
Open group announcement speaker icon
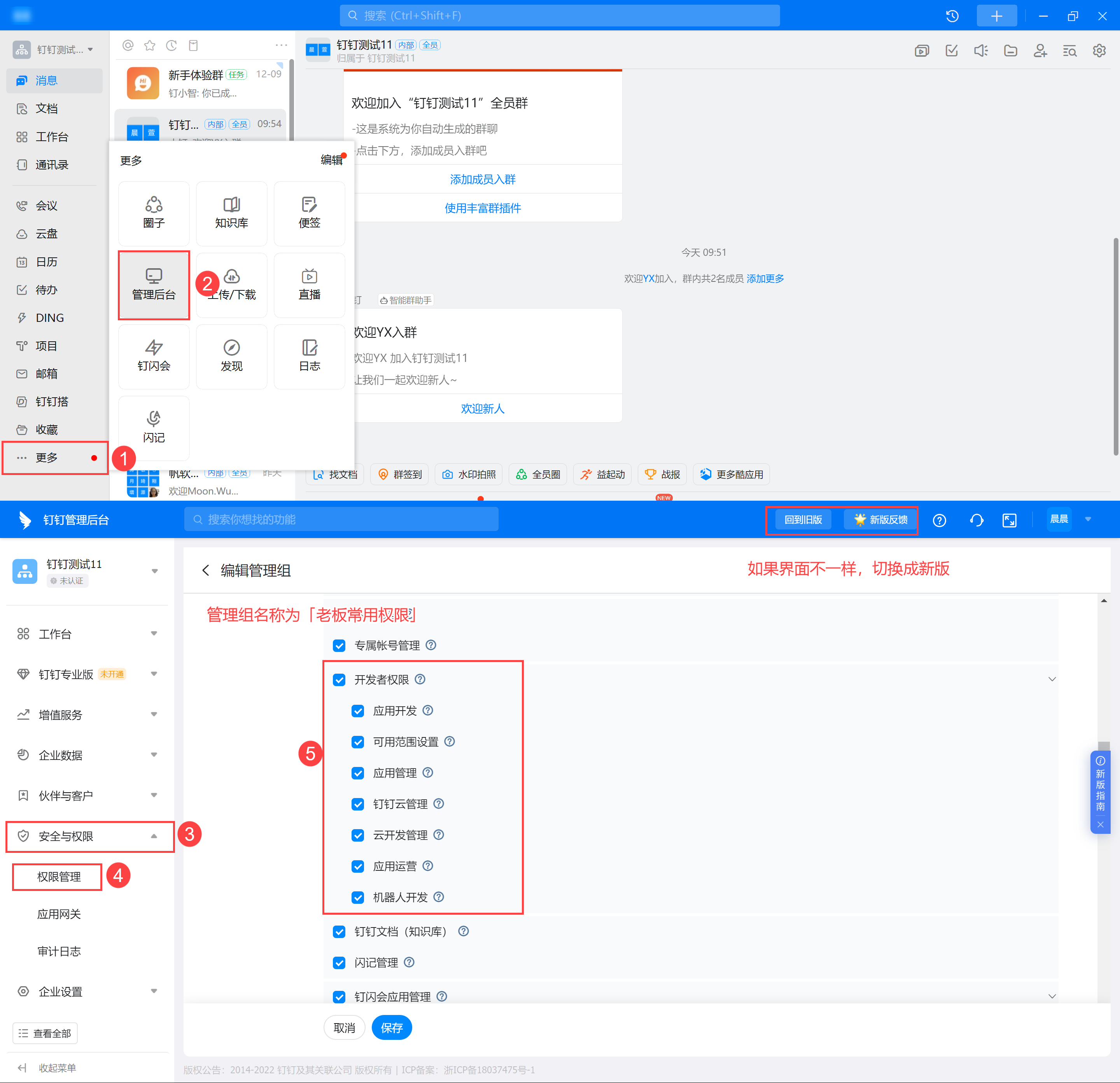[981, 51]
